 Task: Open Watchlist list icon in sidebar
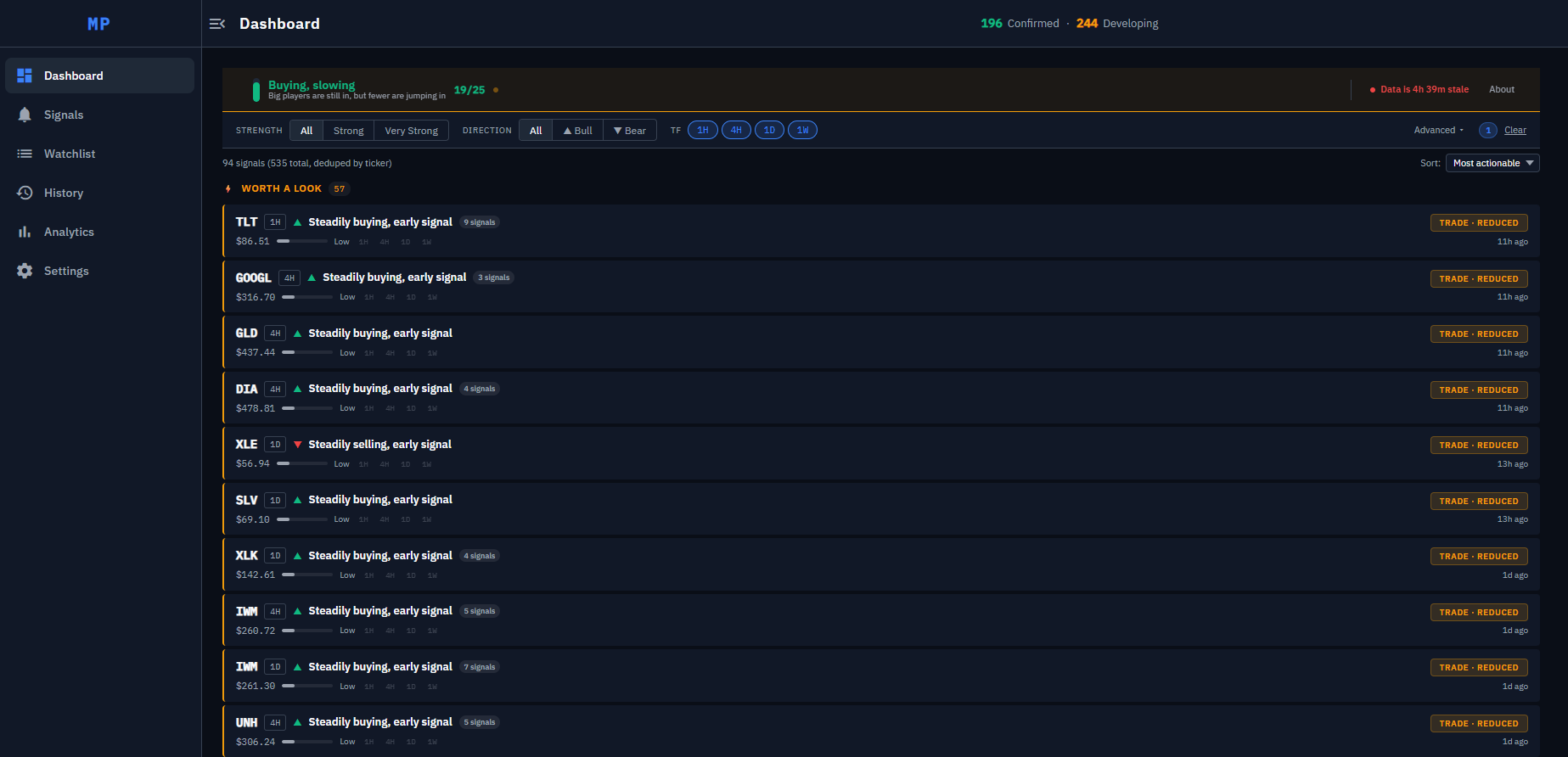coord(25,154)
